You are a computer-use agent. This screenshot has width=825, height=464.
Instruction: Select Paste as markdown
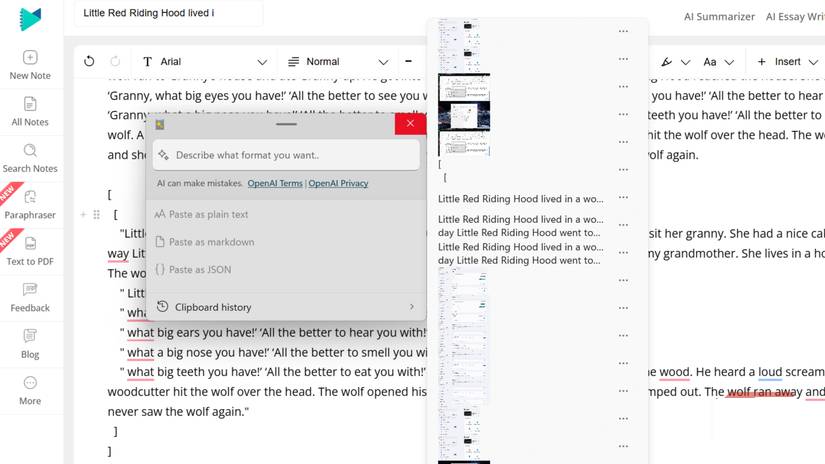(x=286, y=242)
